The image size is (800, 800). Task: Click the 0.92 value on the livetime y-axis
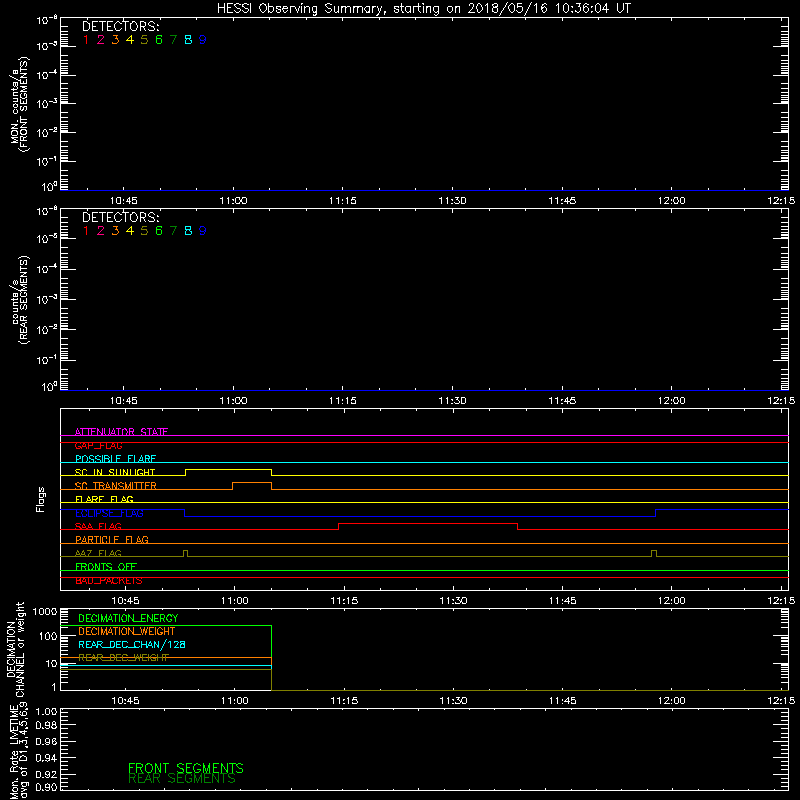(x=46, y=773)
